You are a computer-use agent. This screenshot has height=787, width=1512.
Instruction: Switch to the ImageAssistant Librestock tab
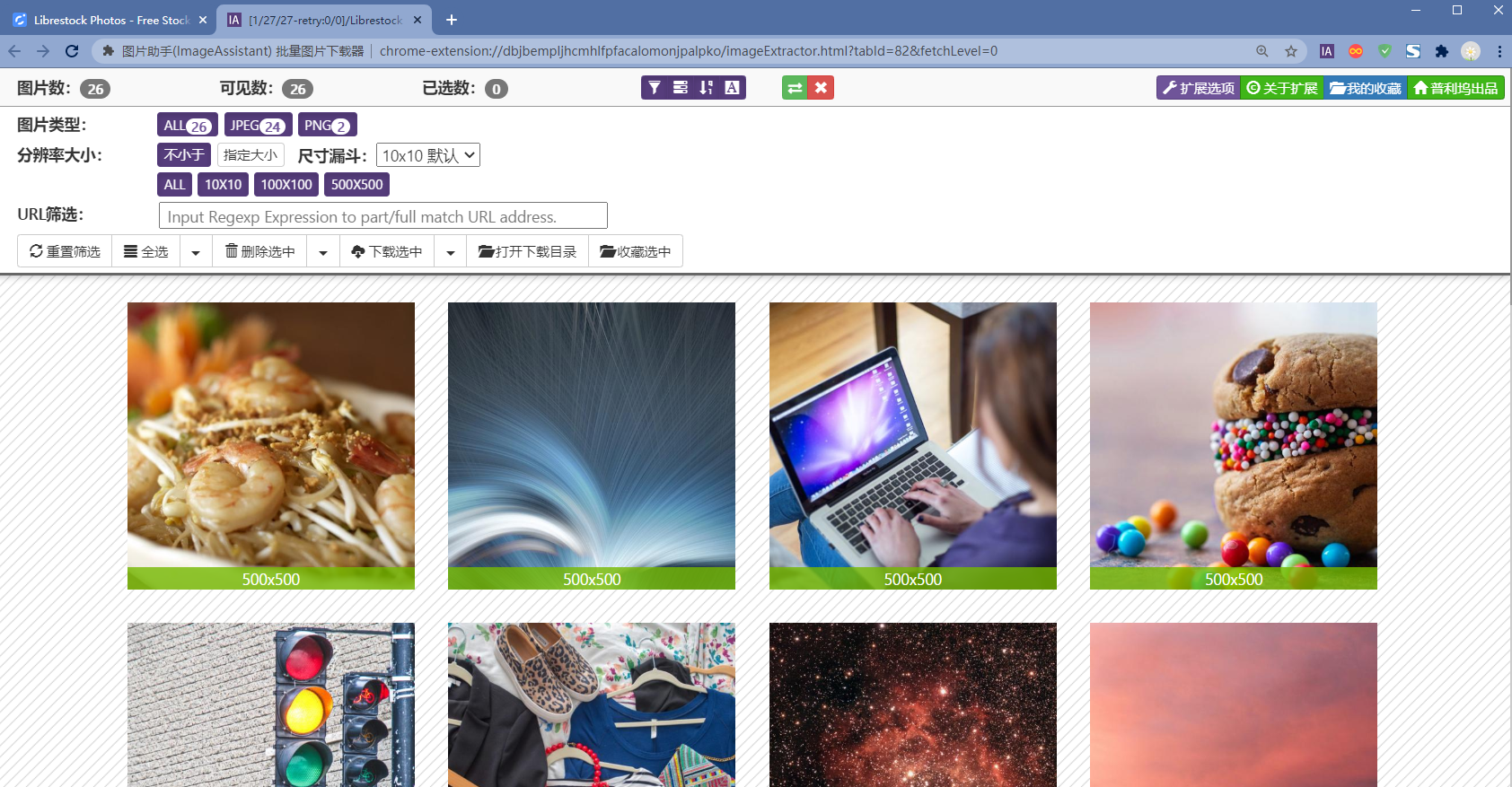323,20
